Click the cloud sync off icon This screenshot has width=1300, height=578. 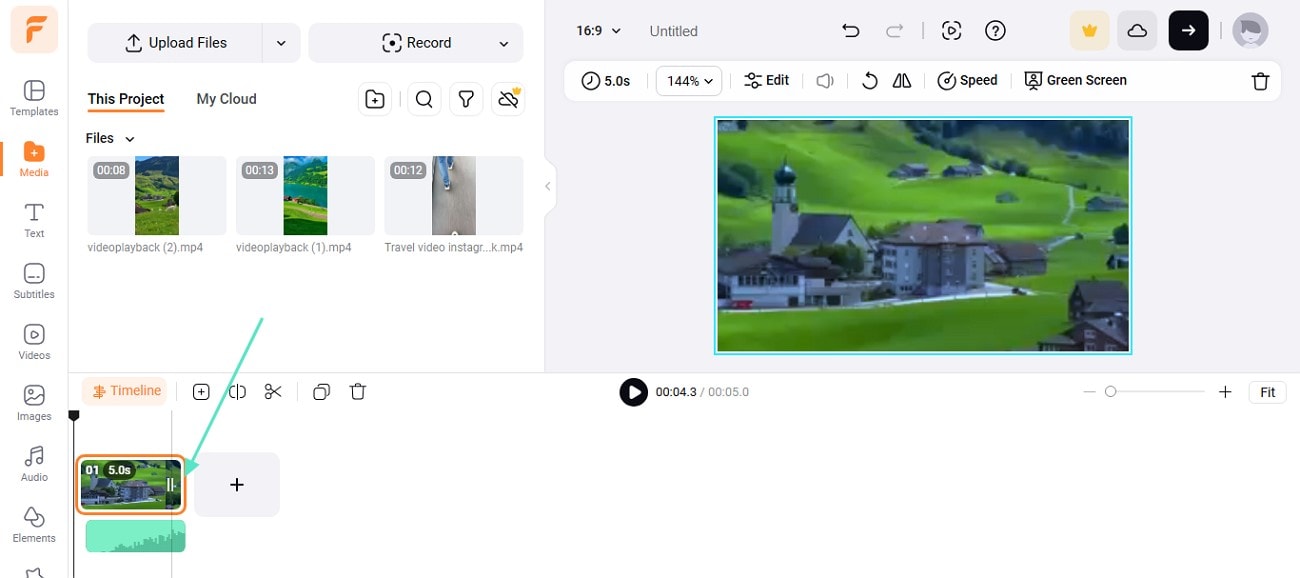coord(509,99)
